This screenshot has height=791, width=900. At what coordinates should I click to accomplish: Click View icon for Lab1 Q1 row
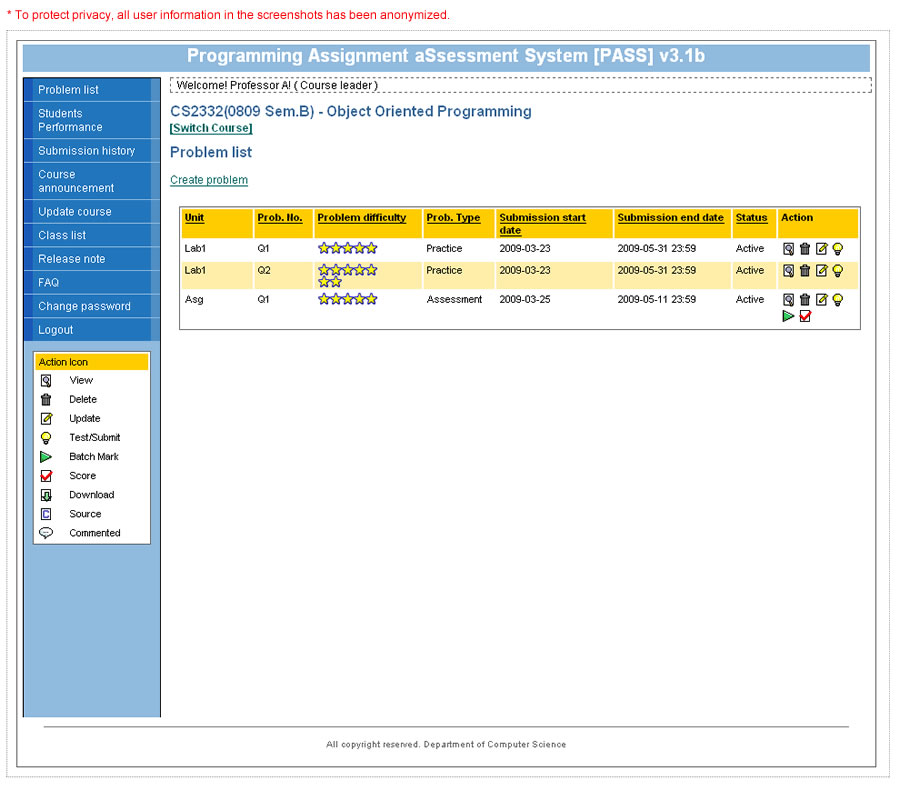click(788, 248)
